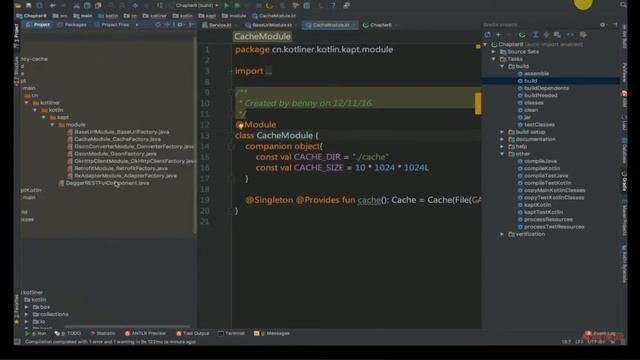Click the tool window toggle icon in the bottom-left corner
The width and height of the screenshot is (640, 360).
pos(17,342)
